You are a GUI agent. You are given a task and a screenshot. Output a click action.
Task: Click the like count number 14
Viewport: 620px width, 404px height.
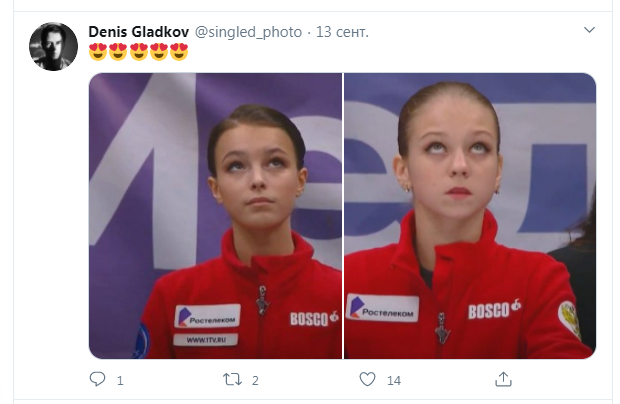click(x=394, y=381)
